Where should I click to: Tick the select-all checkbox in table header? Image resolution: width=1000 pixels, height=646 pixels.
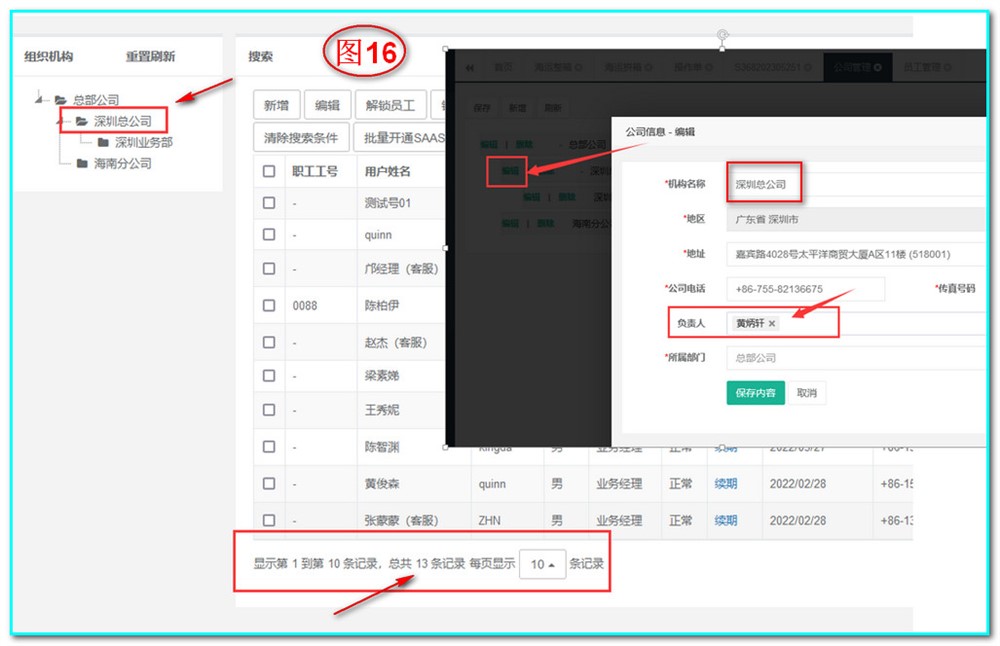(x=269, y=171)
